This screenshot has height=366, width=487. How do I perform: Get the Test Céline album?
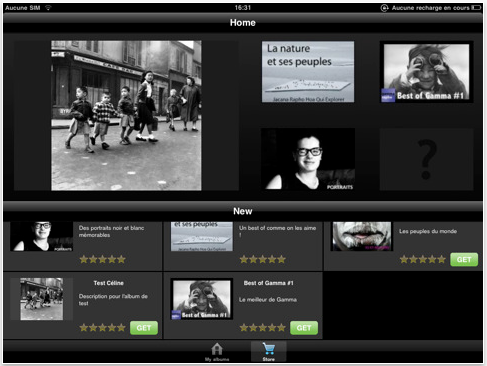coord(144,328)
